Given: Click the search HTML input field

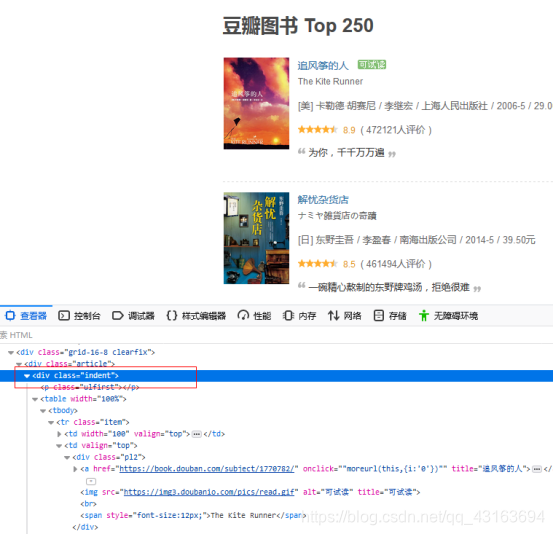Looking at the screenshot, I should 276,335.
